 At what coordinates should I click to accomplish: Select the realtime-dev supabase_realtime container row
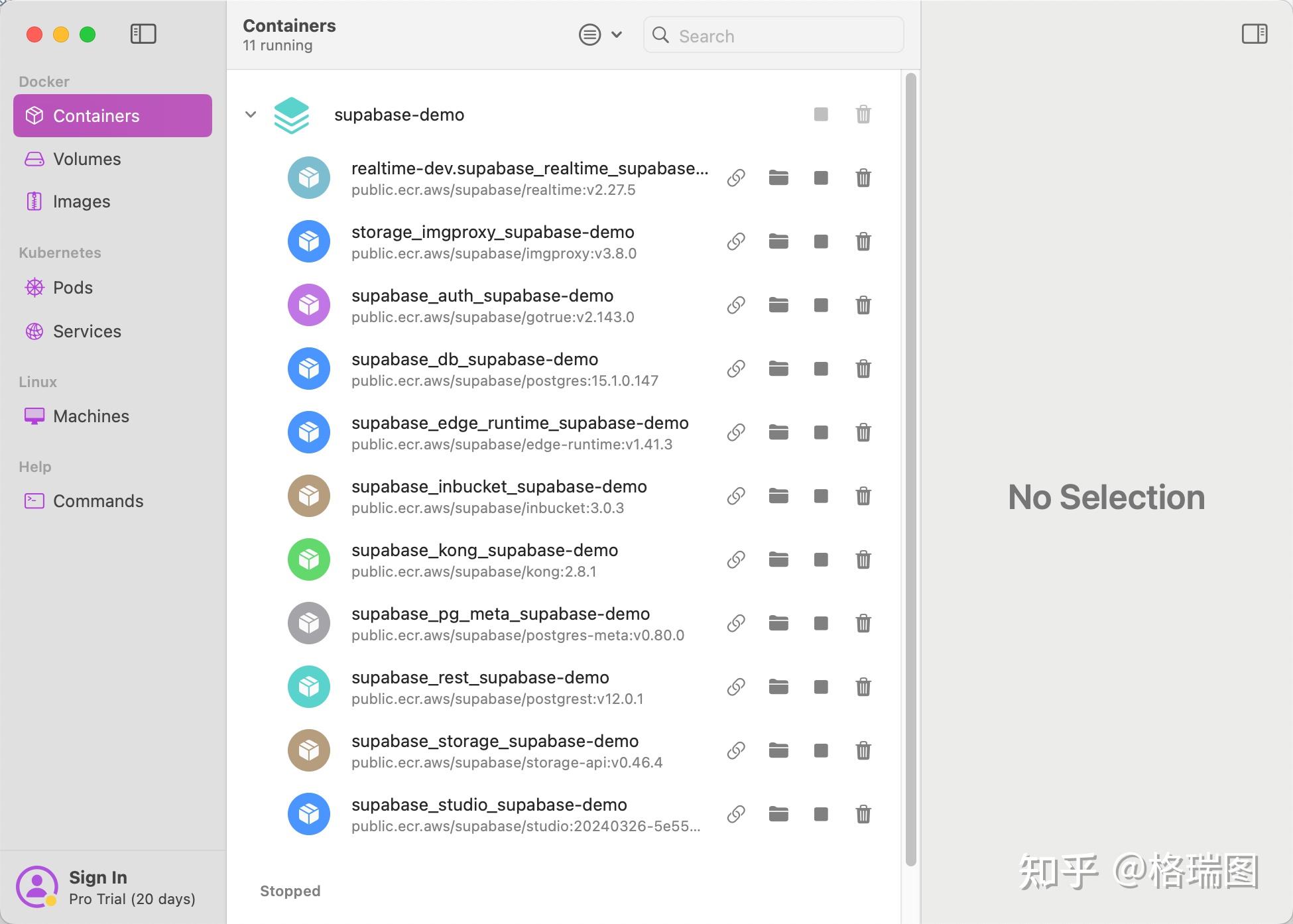point(497,178)
